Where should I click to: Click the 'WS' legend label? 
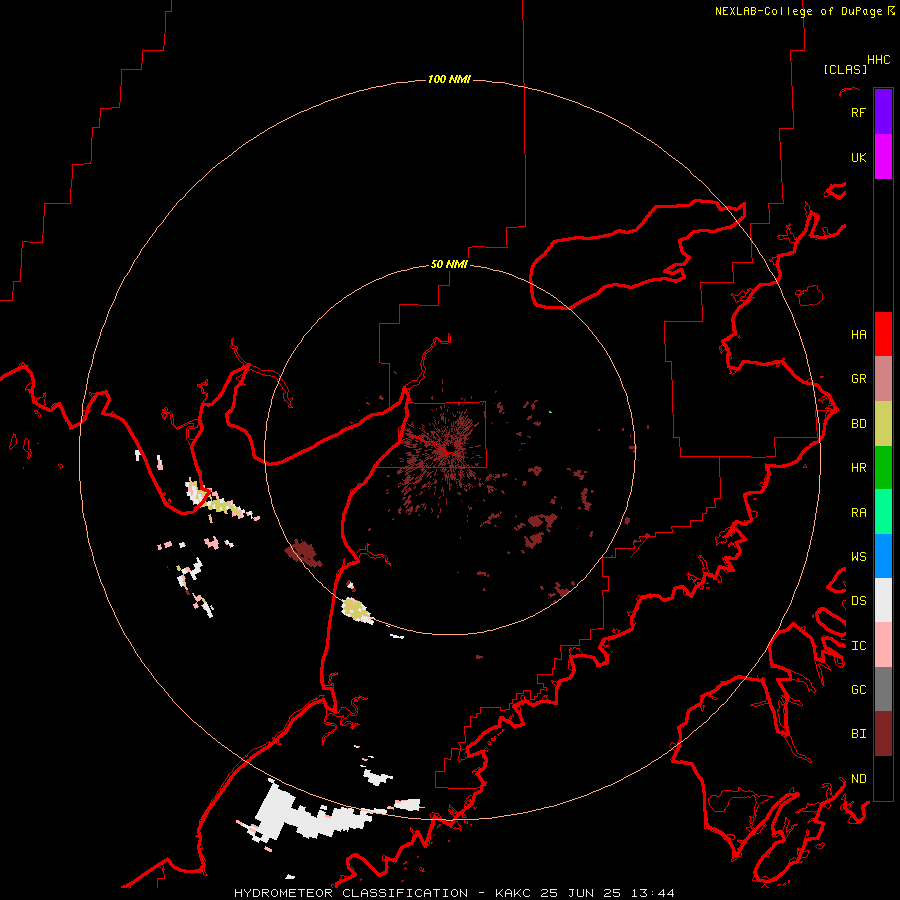[x=858, y=556]
